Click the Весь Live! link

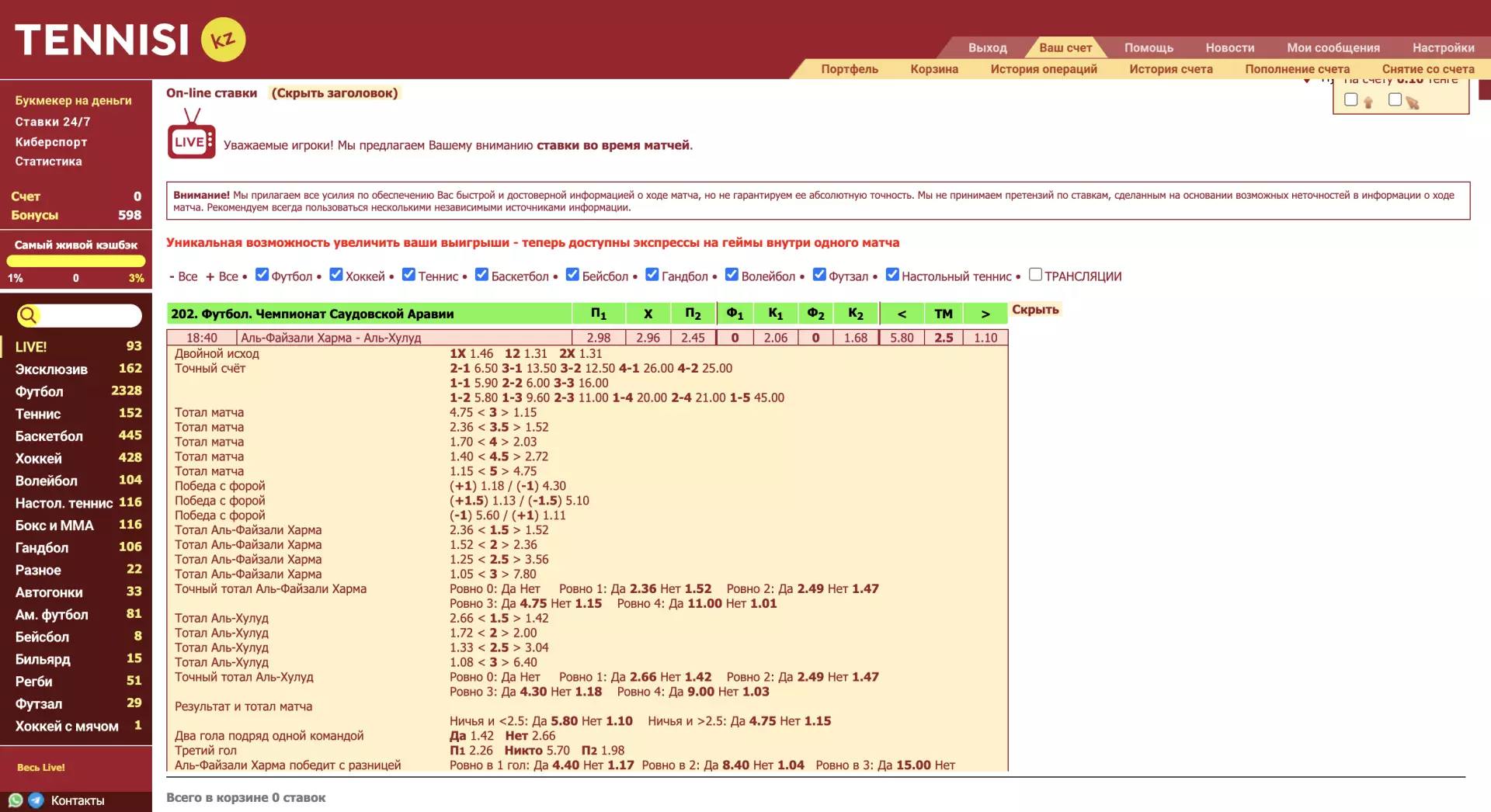pos(41,767)
